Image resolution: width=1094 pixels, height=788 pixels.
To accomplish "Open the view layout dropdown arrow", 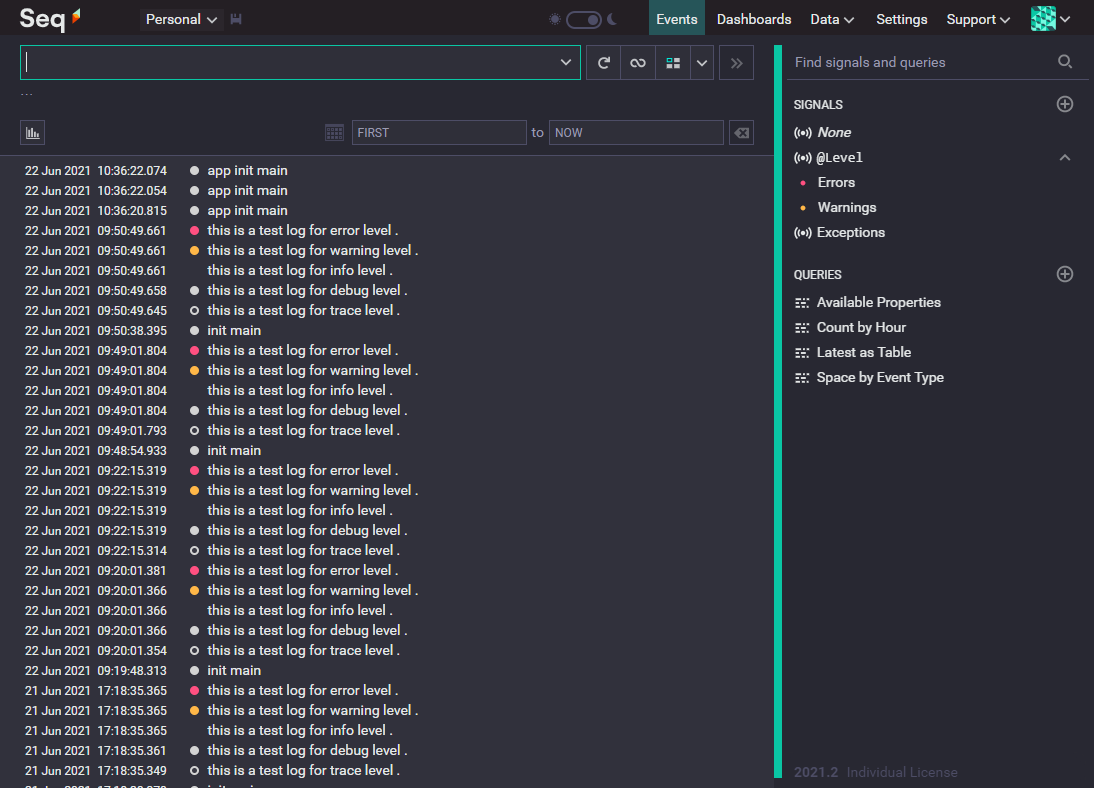I will pyautogui.click(x=702, y=63).
